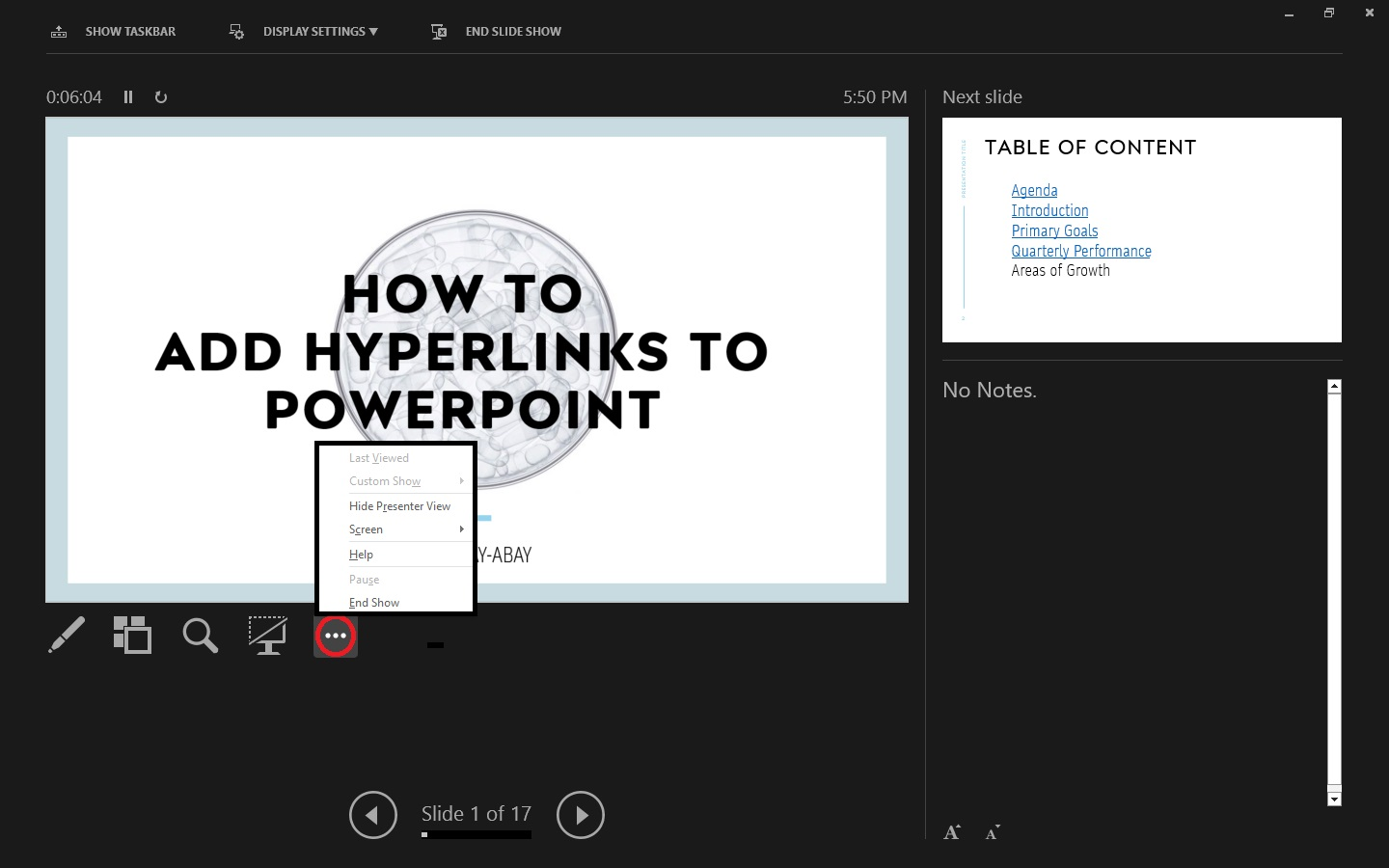Click the slide progress bar

click(x=477, y=835)
